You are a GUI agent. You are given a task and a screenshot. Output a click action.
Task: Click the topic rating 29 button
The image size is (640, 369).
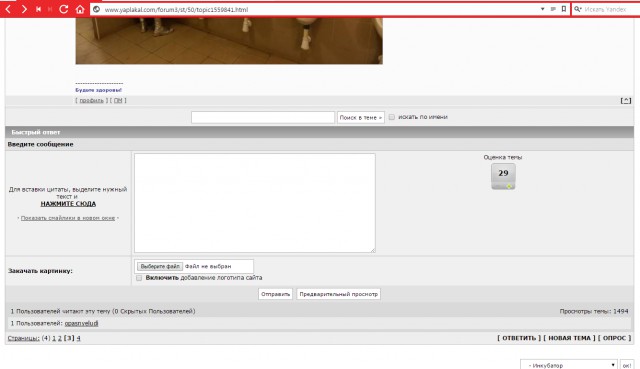point(503,176)
